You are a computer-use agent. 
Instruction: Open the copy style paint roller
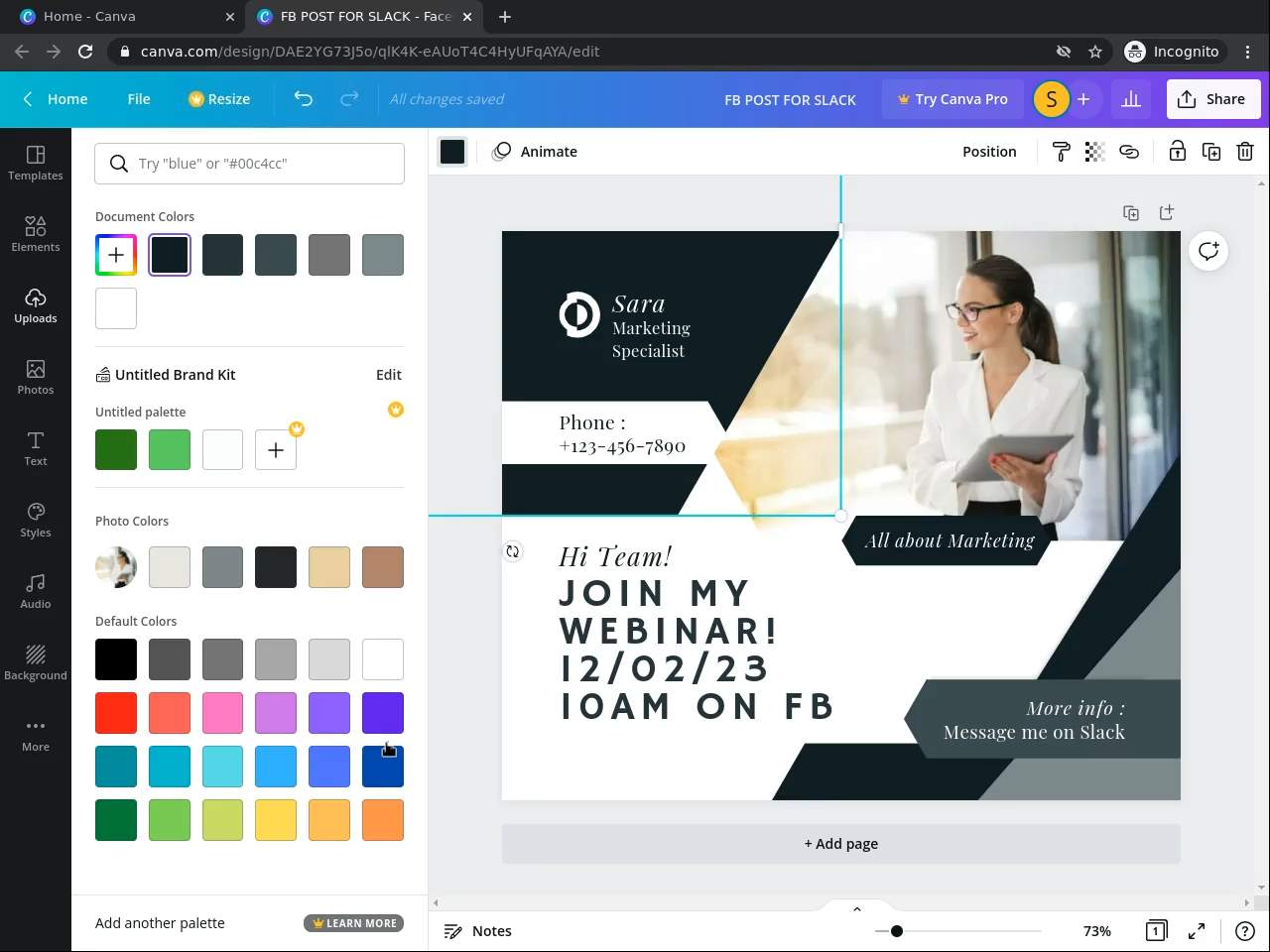click(x=1061, y=152)
